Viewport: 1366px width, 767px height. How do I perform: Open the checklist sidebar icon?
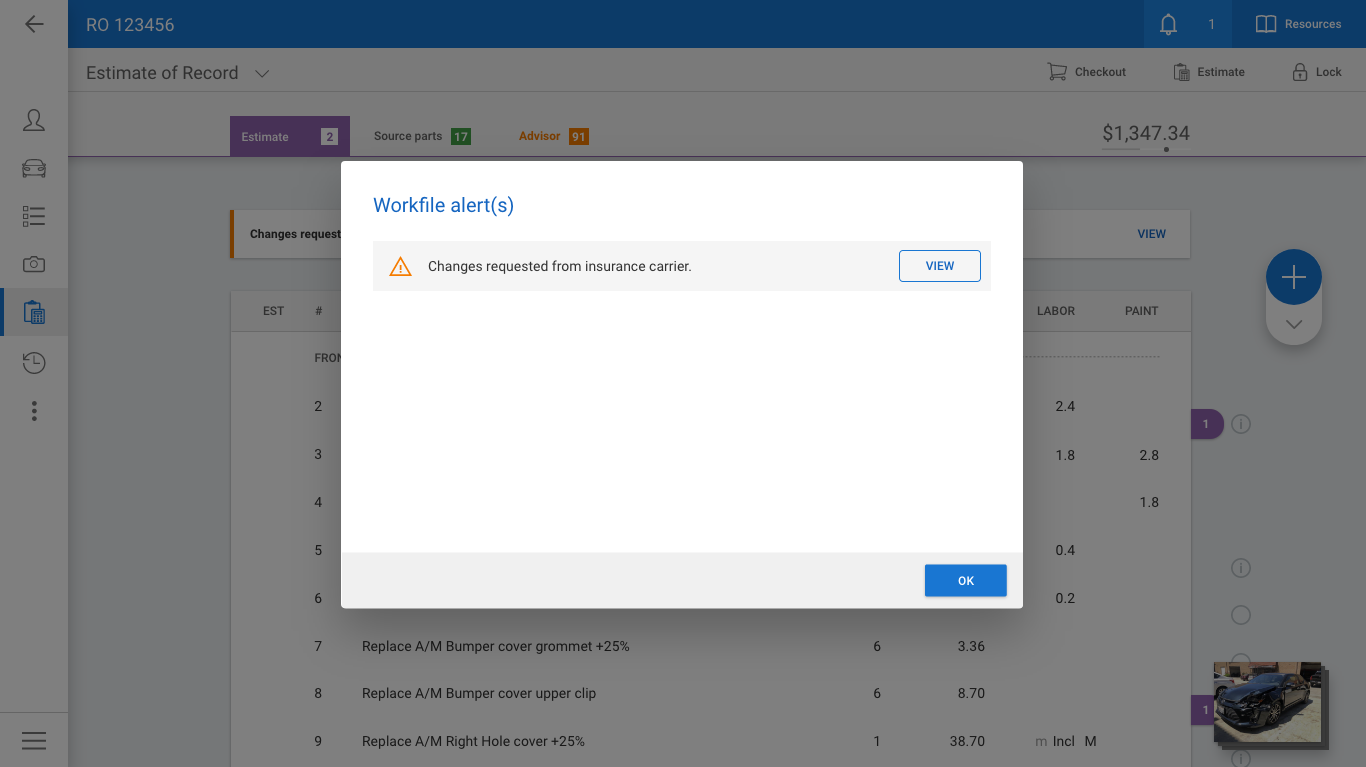pos(34,216)
